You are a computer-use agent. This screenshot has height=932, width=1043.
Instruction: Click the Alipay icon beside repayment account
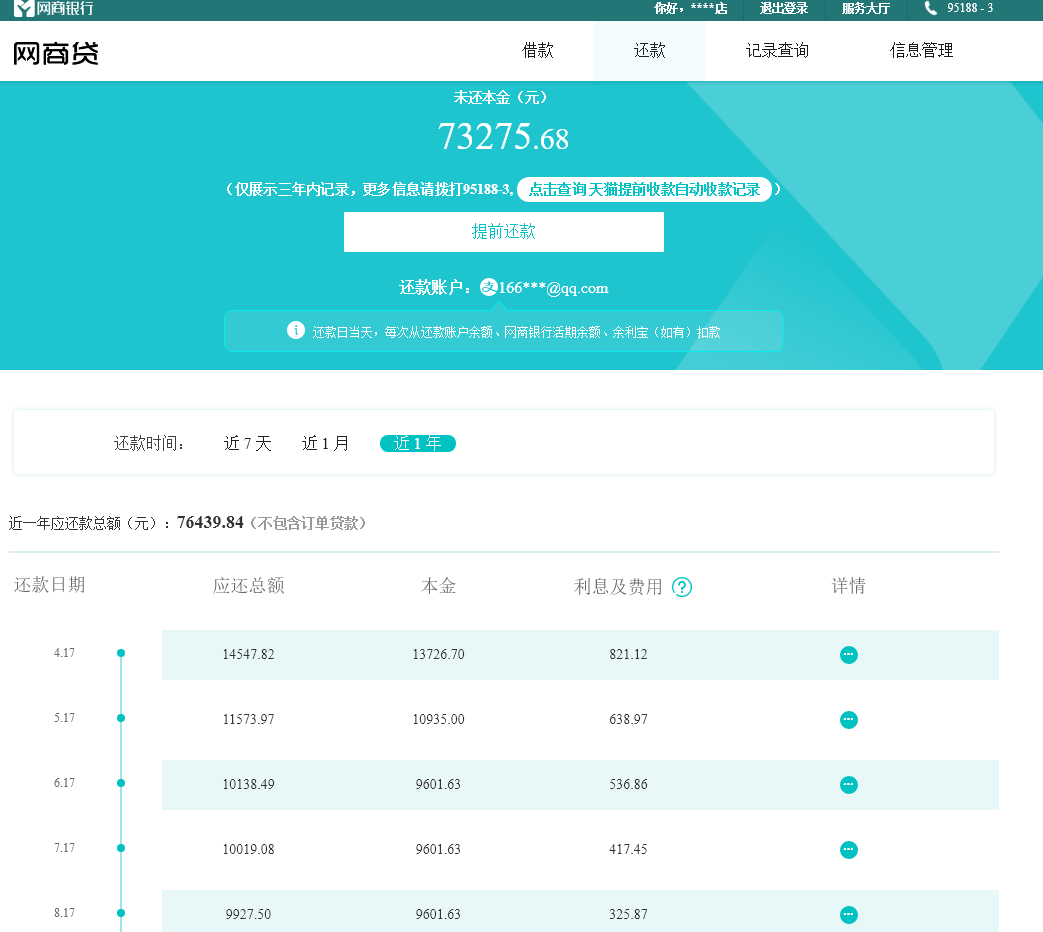(489, 287)
